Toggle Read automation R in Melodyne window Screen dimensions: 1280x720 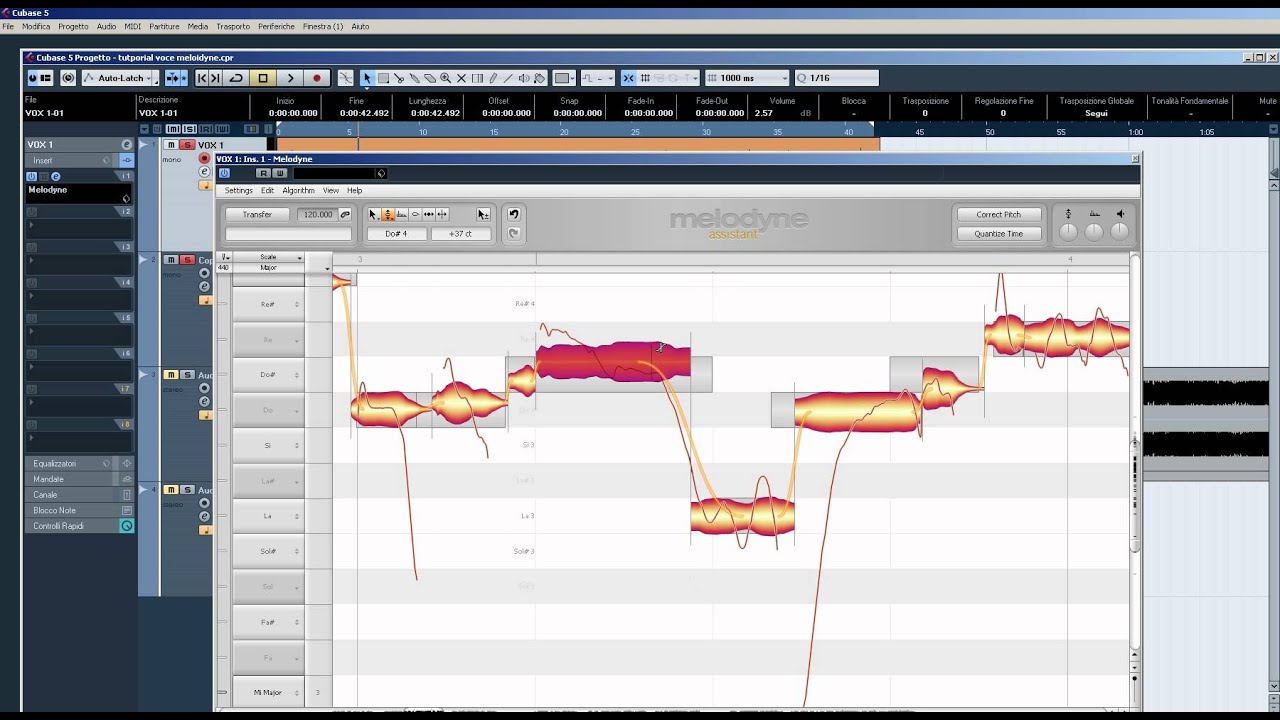pyautogui.click(x=264, y=173)
